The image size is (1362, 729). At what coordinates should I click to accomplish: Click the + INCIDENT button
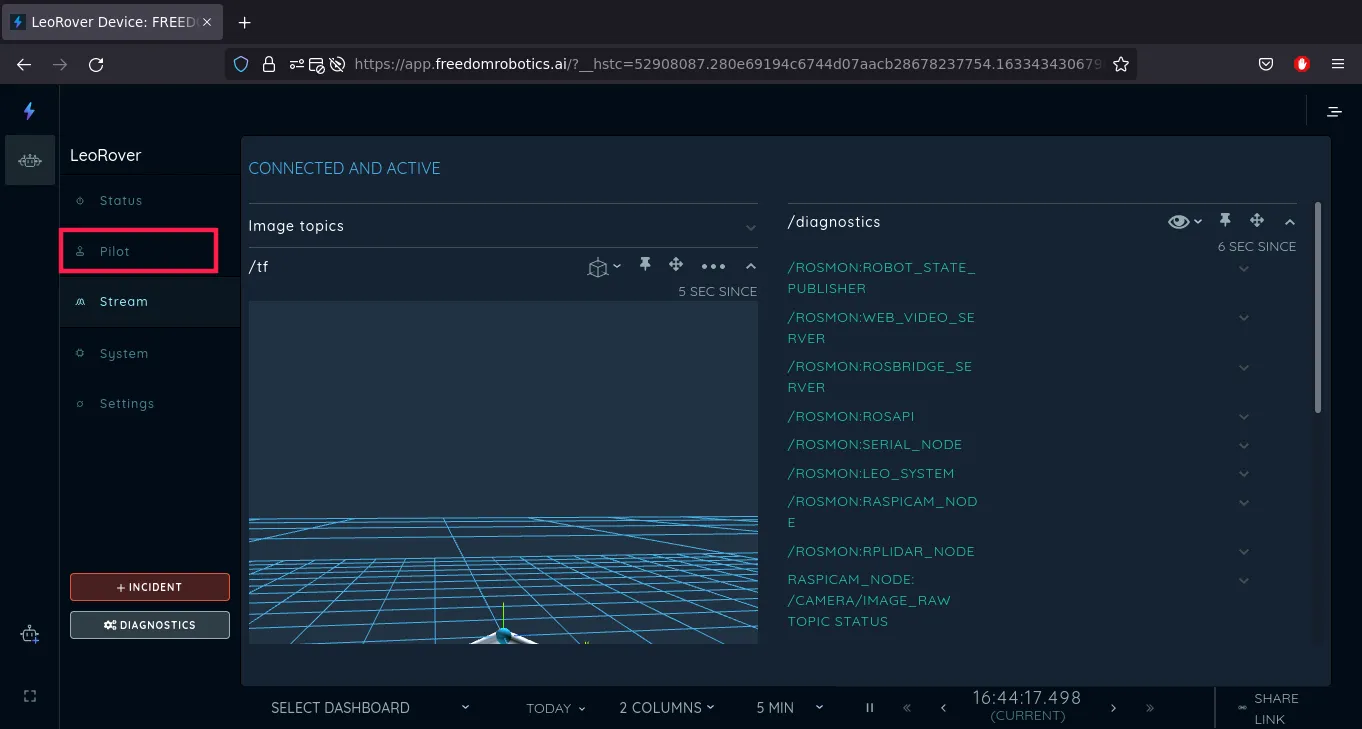tap(150, 587)
